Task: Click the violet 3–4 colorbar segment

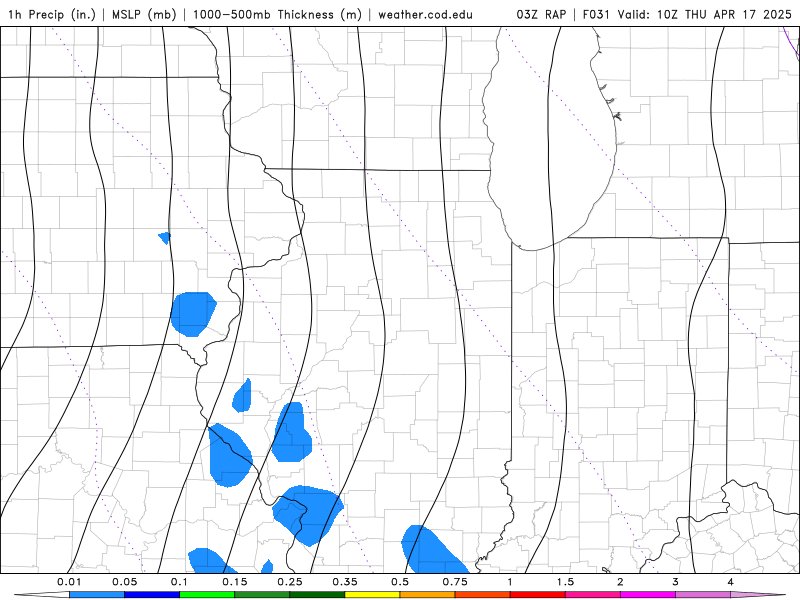Action: click(703, 595)
